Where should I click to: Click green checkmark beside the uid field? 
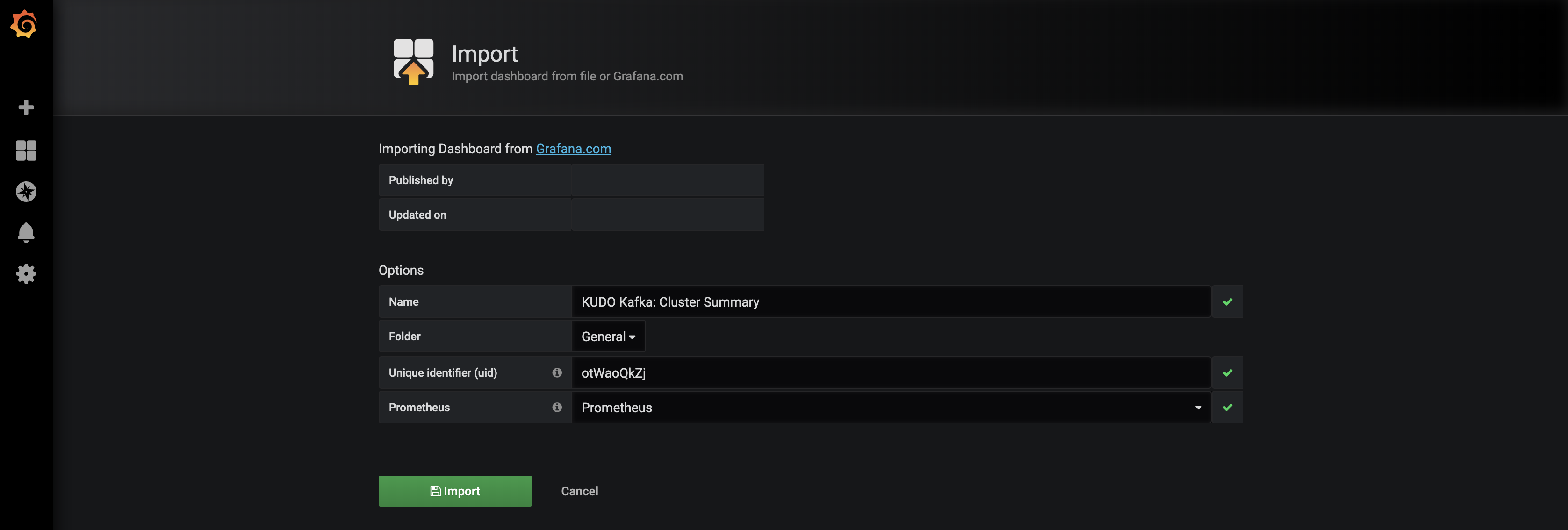coord(1227,372)
